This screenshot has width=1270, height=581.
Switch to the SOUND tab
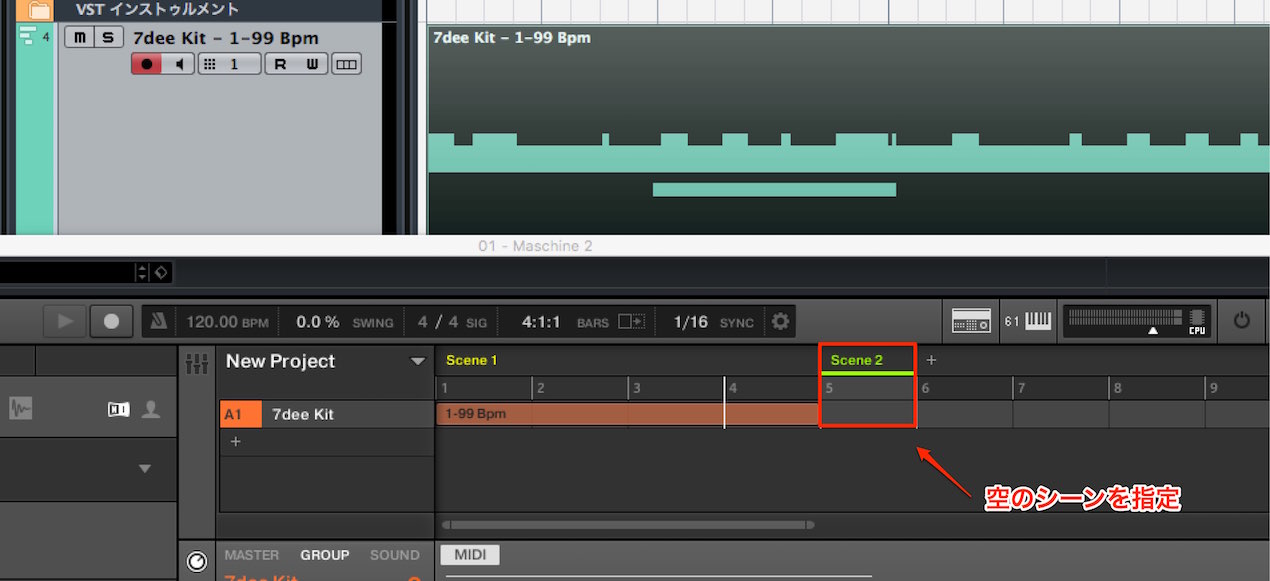pyautogui.click(x=395, y=555)
